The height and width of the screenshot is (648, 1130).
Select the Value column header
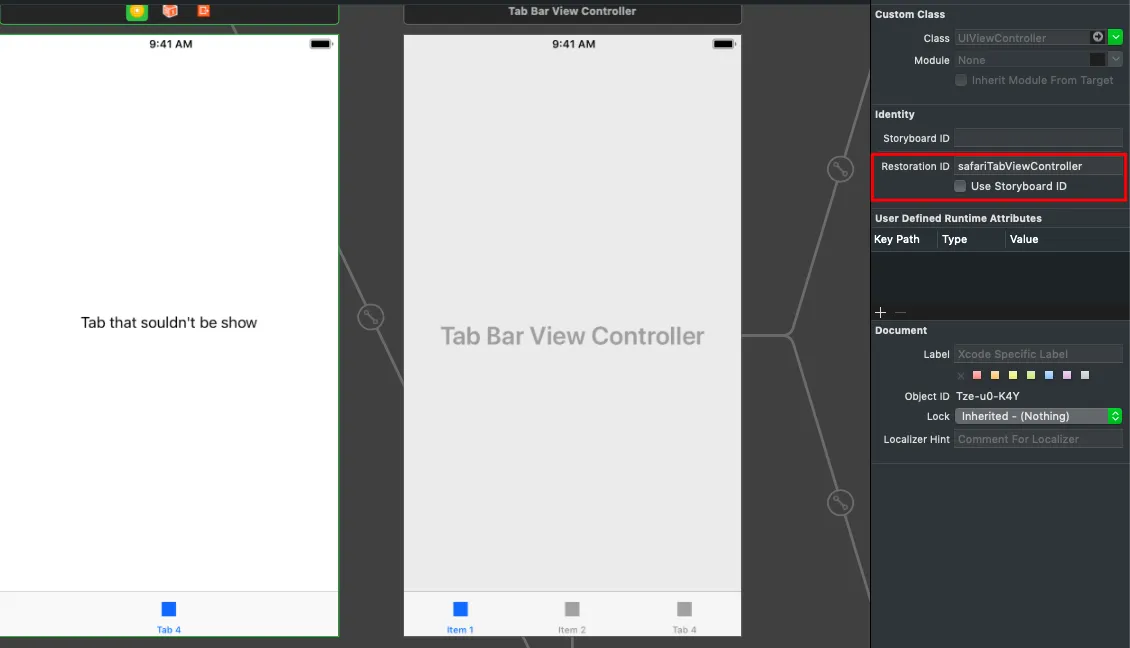[x=1024, y=239]
